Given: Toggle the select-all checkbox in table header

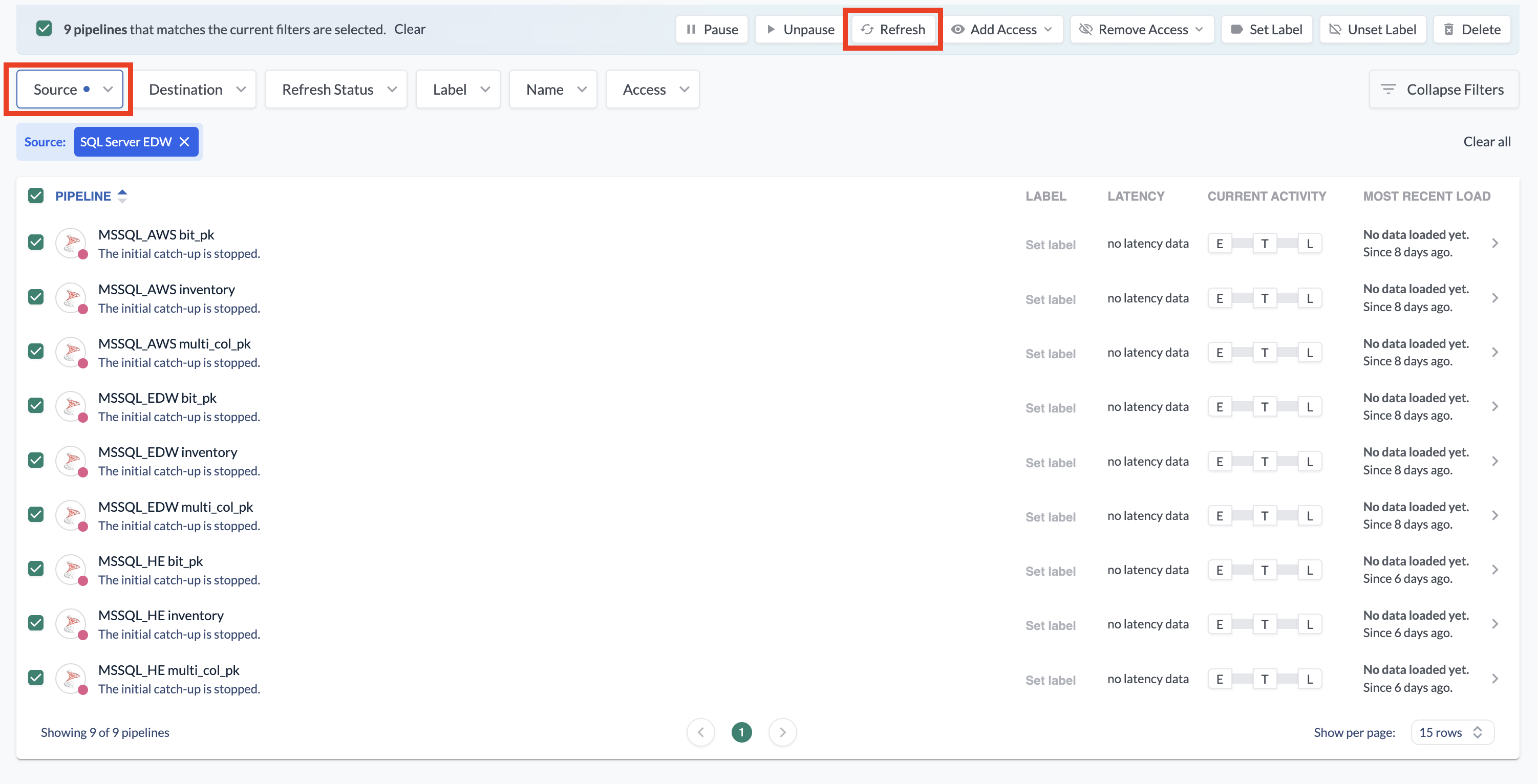Looking at the screenshot, I should click(x=36, y=195).
